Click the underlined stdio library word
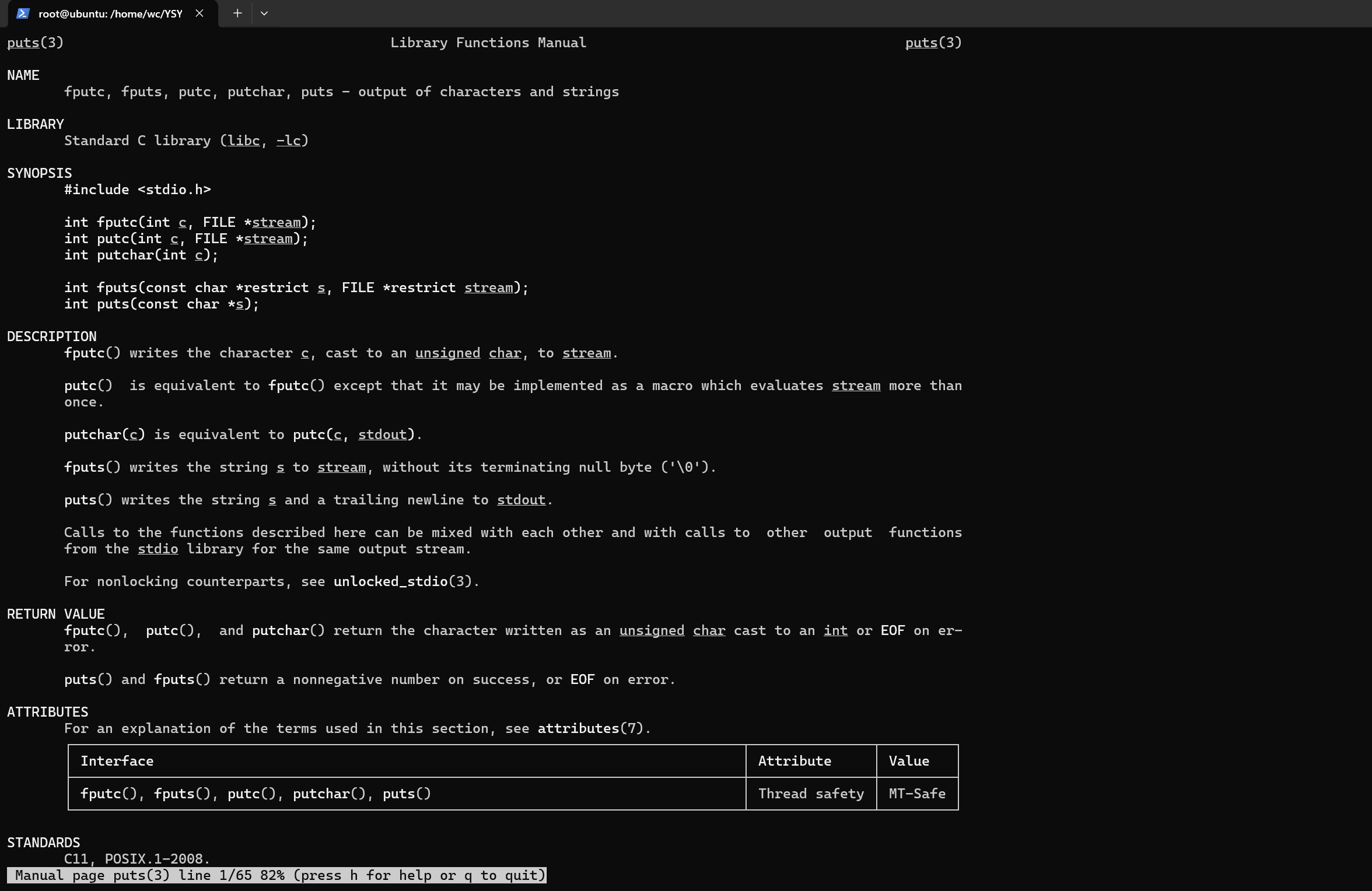This screenshot has width=1372, height=891. coord(157,549)
